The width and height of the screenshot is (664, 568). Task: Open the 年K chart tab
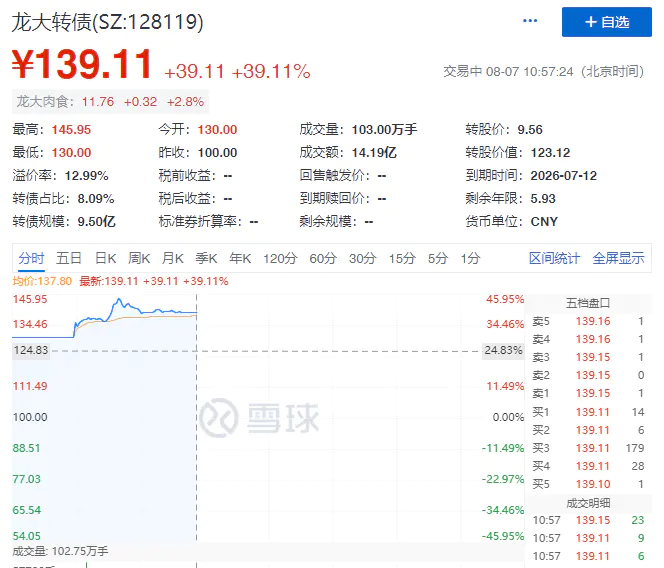(x=240, y=258)
